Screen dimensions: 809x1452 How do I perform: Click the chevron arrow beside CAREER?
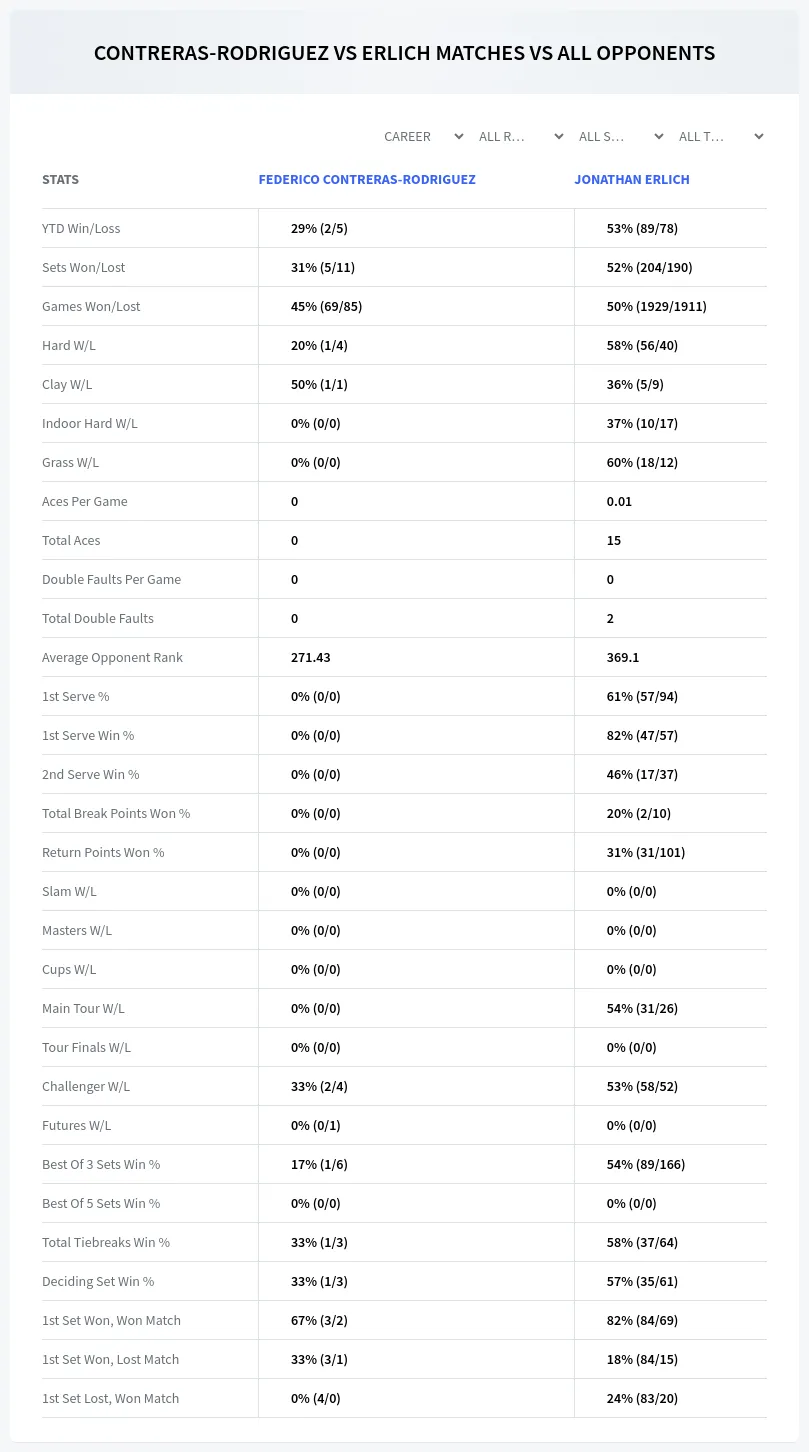[459, 136]
